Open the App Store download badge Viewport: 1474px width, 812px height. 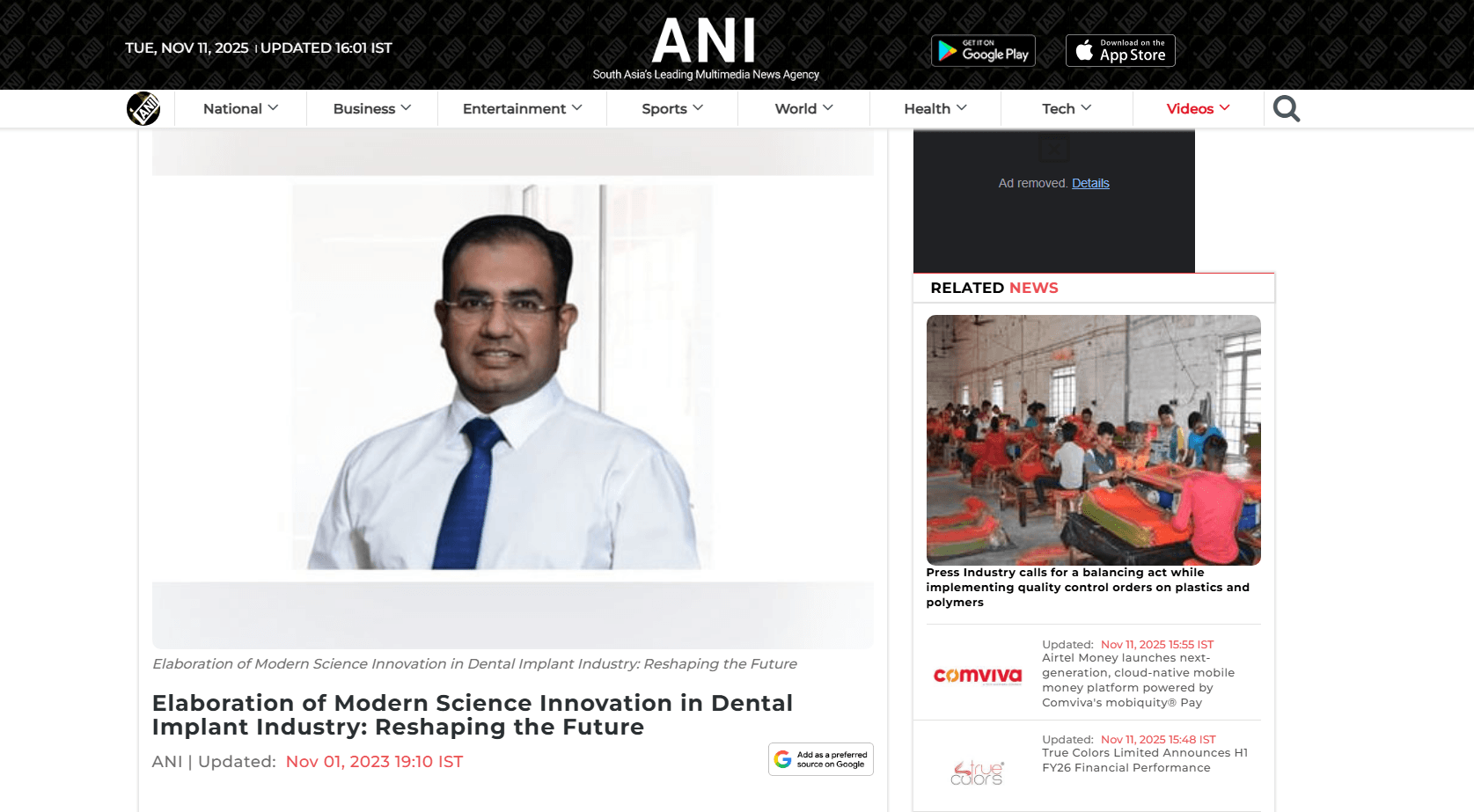tap(1120, 51)
